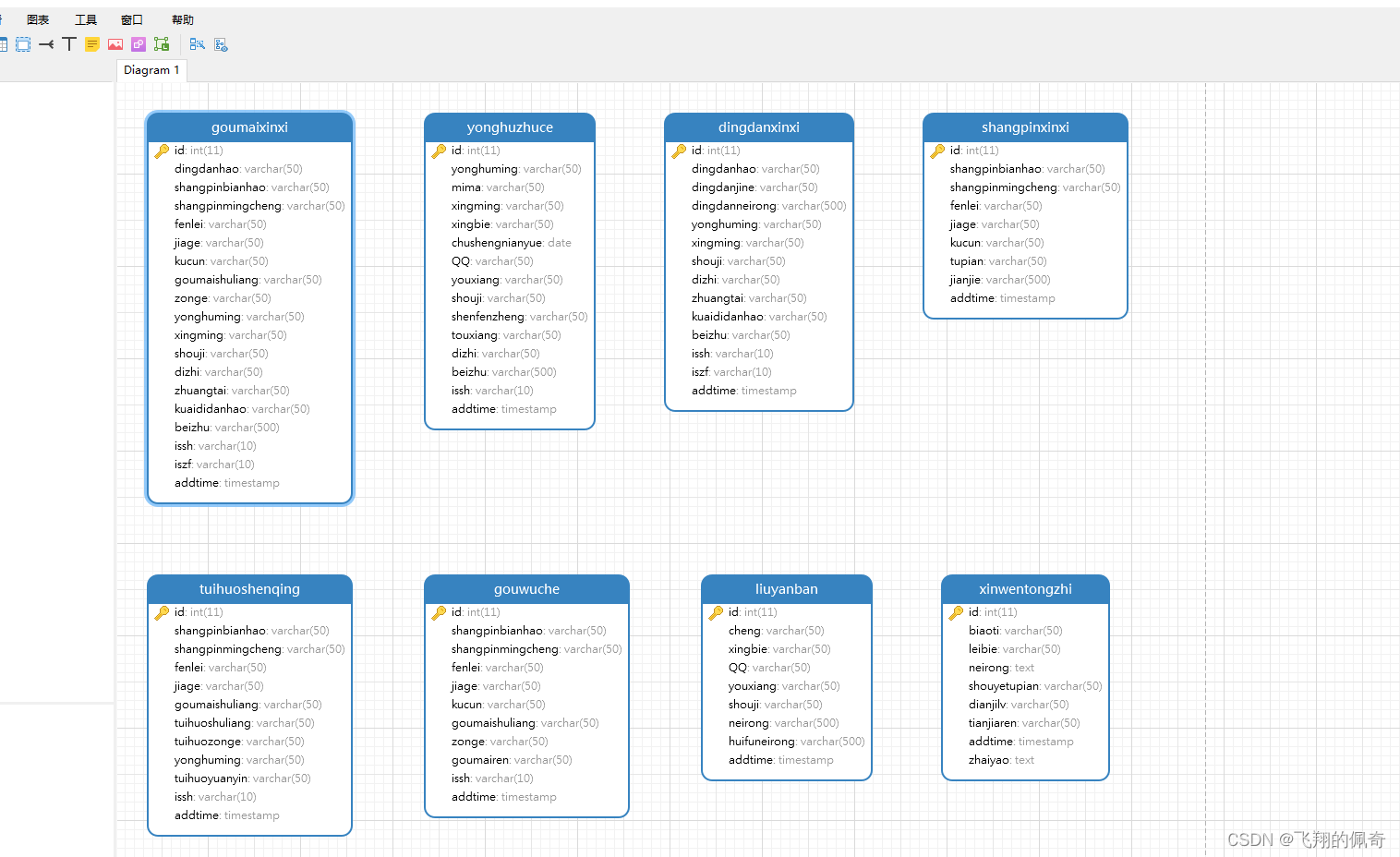Click kuaididanhao field in goumaixinxi table
1400x857 pixels.
tap(242, 409)
